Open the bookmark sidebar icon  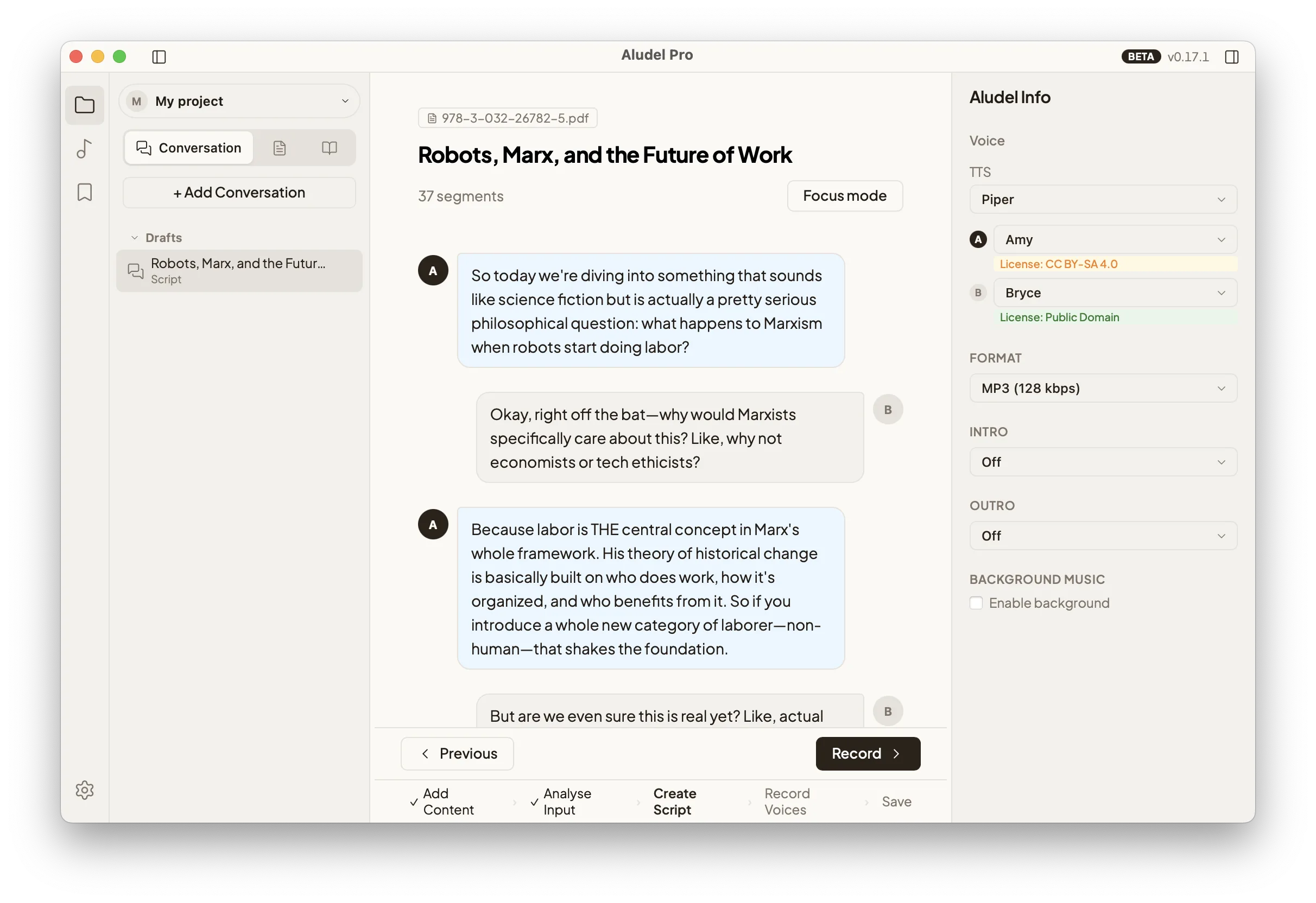[84, 192]
